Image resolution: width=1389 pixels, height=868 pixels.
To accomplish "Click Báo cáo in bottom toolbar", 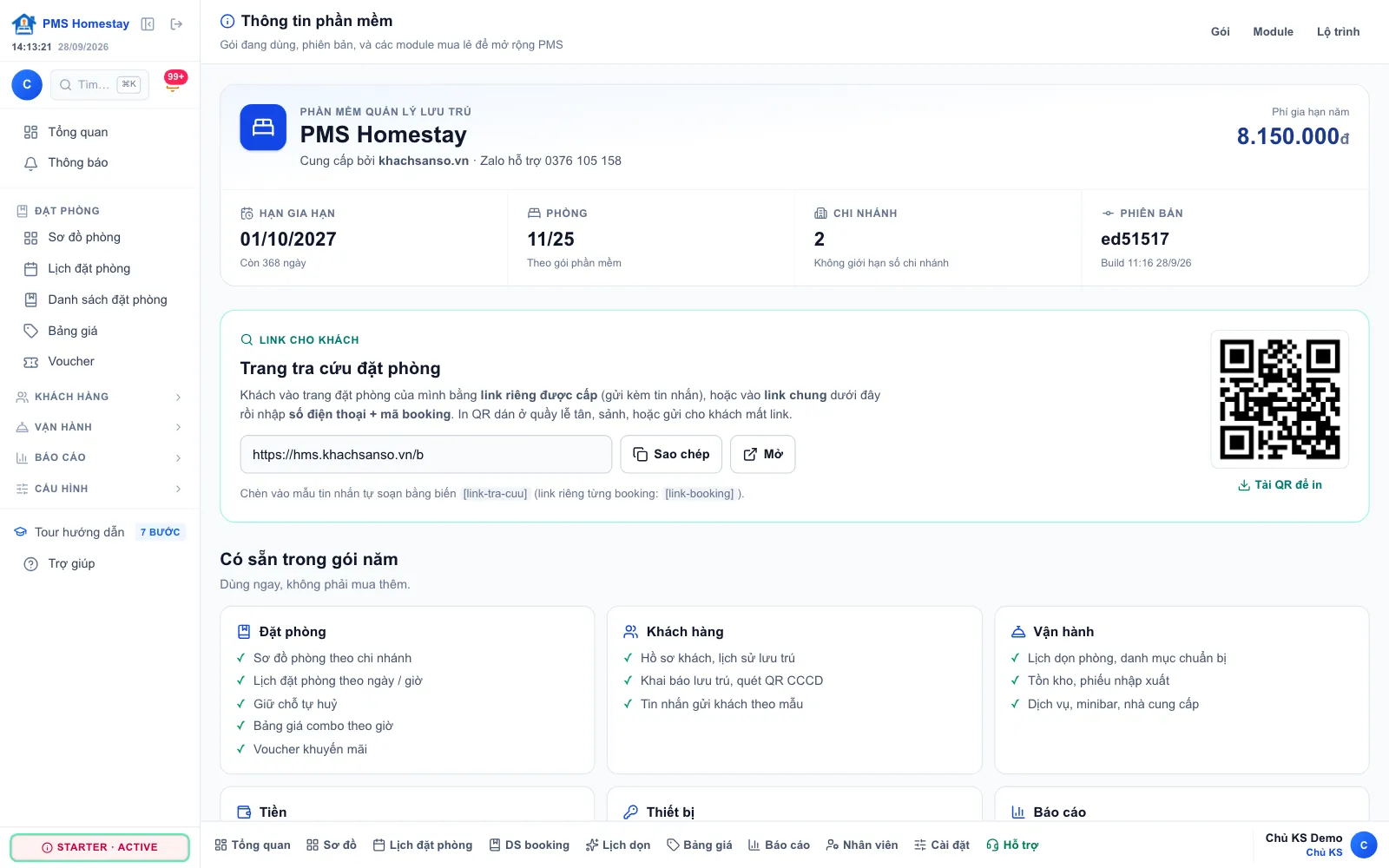I will (779, 845).
